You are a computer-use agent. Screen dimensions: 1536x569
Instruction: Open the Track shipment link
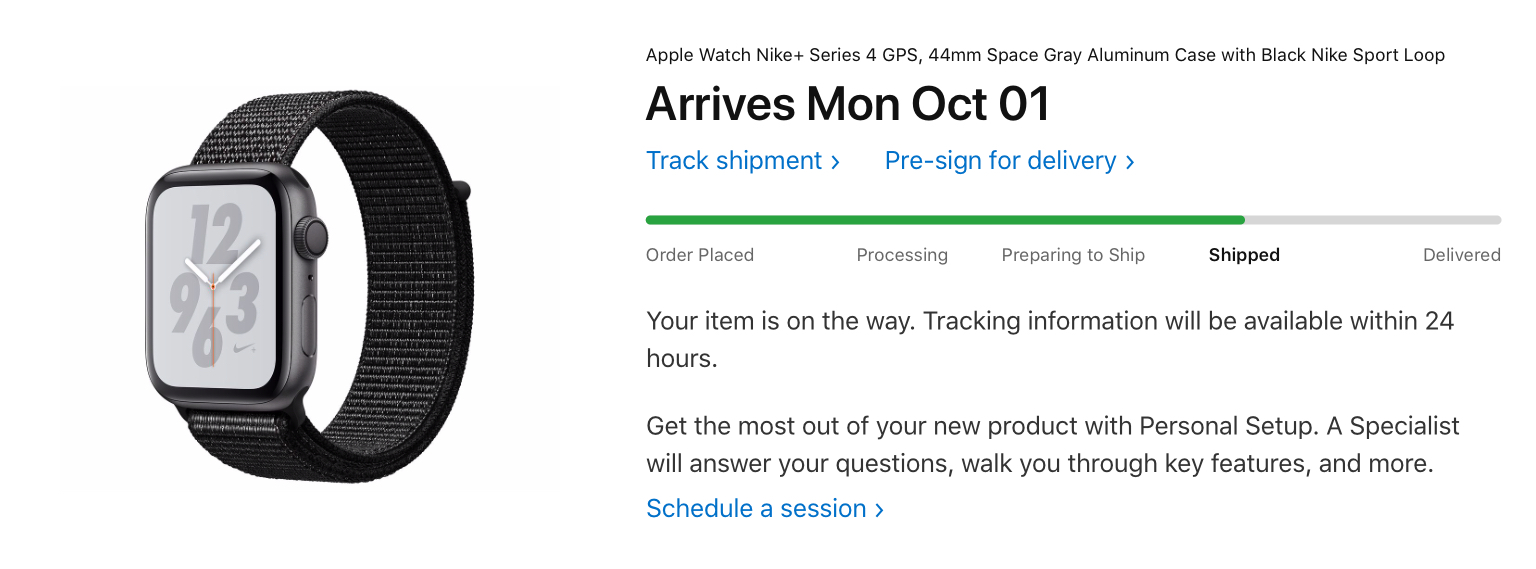[x=734, y=161]
